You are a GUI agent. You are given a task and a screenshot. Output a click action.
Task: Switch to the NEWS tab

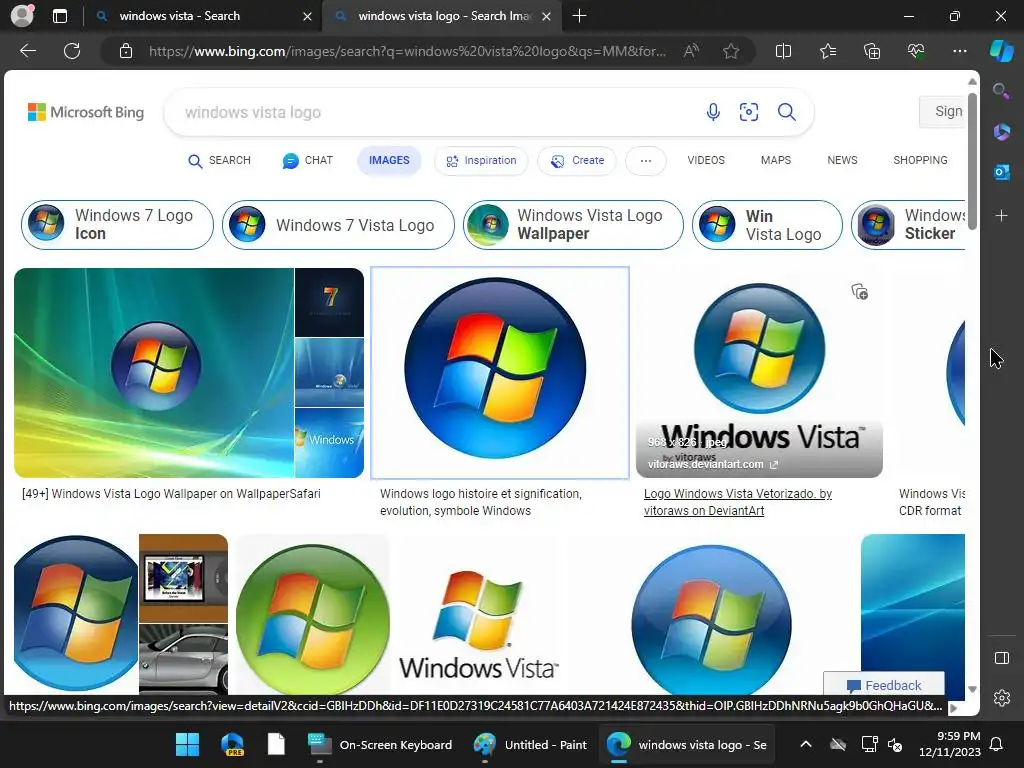[x=842, y=161]
